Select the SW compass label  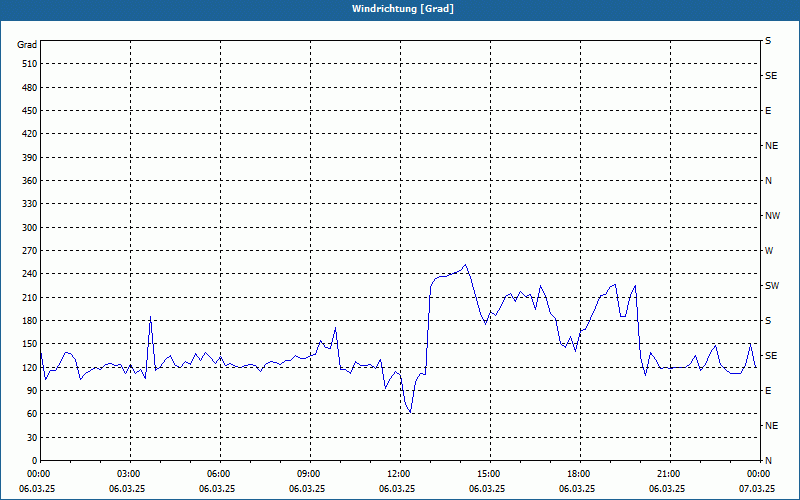point(772,286)
